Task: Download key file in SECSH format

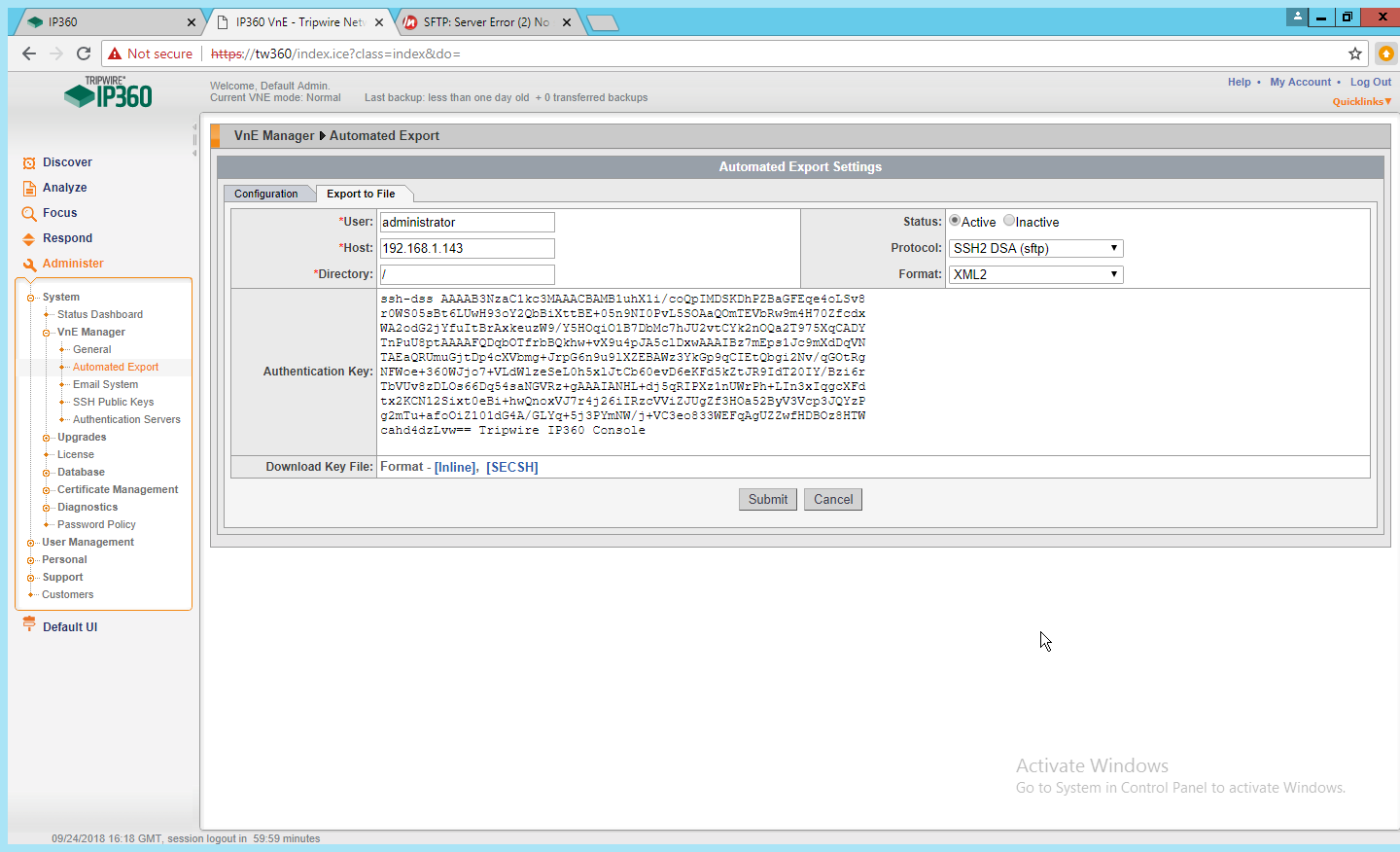Action: pyautogui.click(x=512, y=468)
